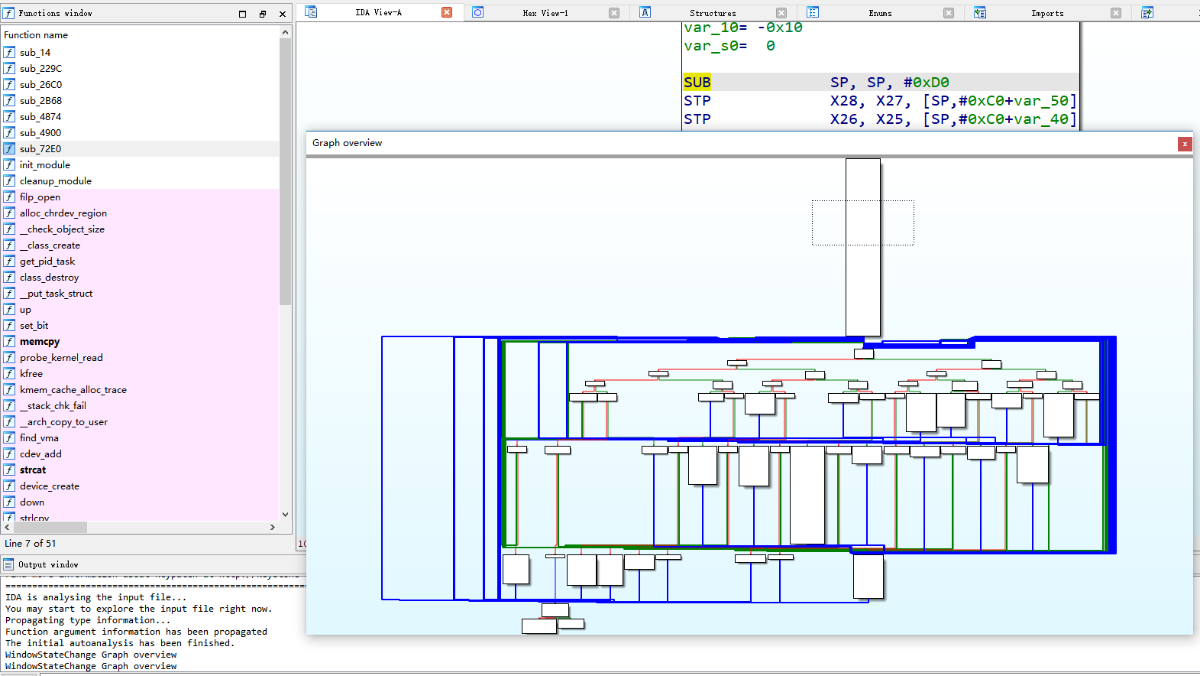Click the functions list scroll-left arrow
This screenshot has width=1200, height=676.
pyautogui.click(x=7, y=527)
